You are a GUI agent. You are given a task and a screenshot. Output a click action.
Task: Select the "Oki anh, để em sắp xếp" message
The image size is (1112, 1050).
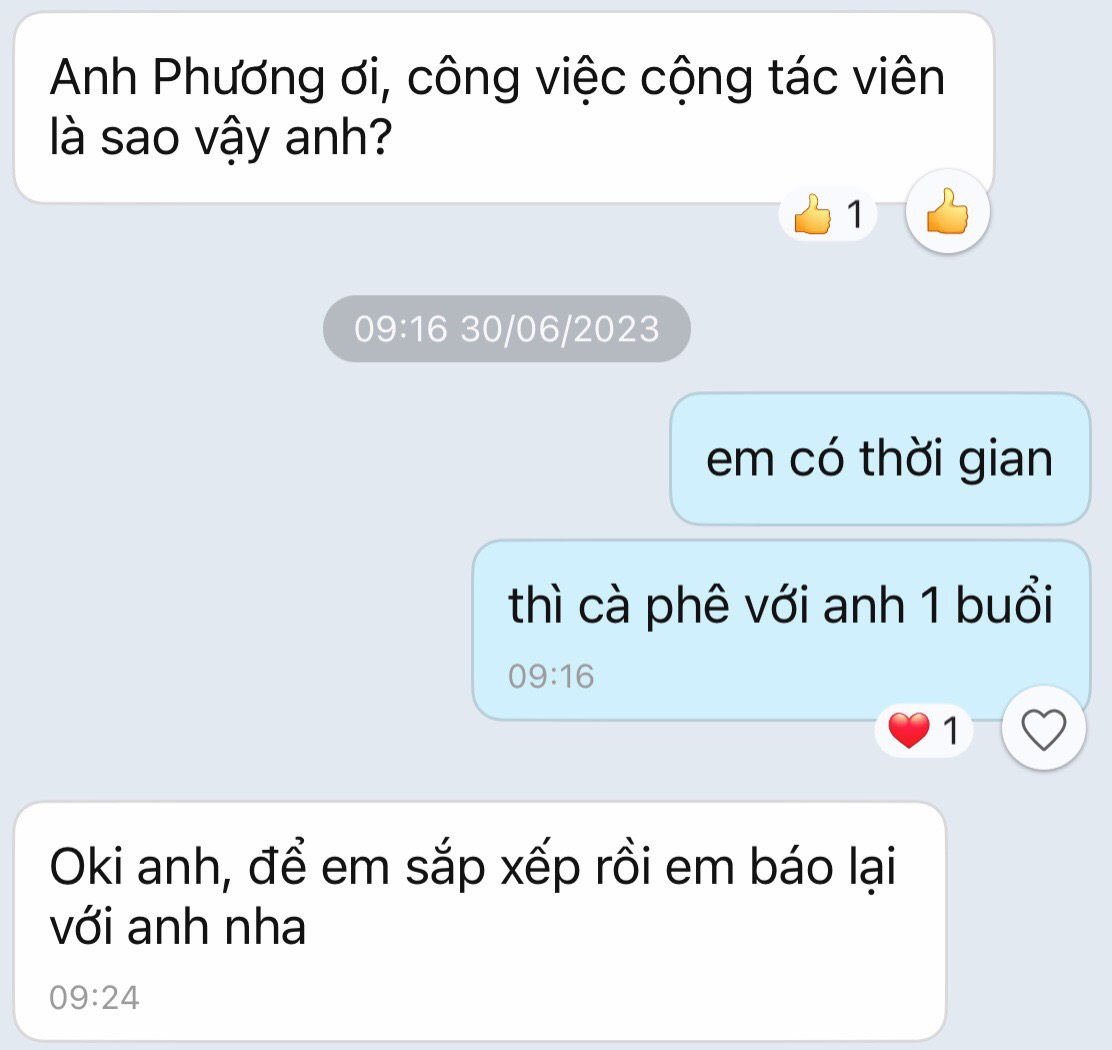tap(480, 921)
